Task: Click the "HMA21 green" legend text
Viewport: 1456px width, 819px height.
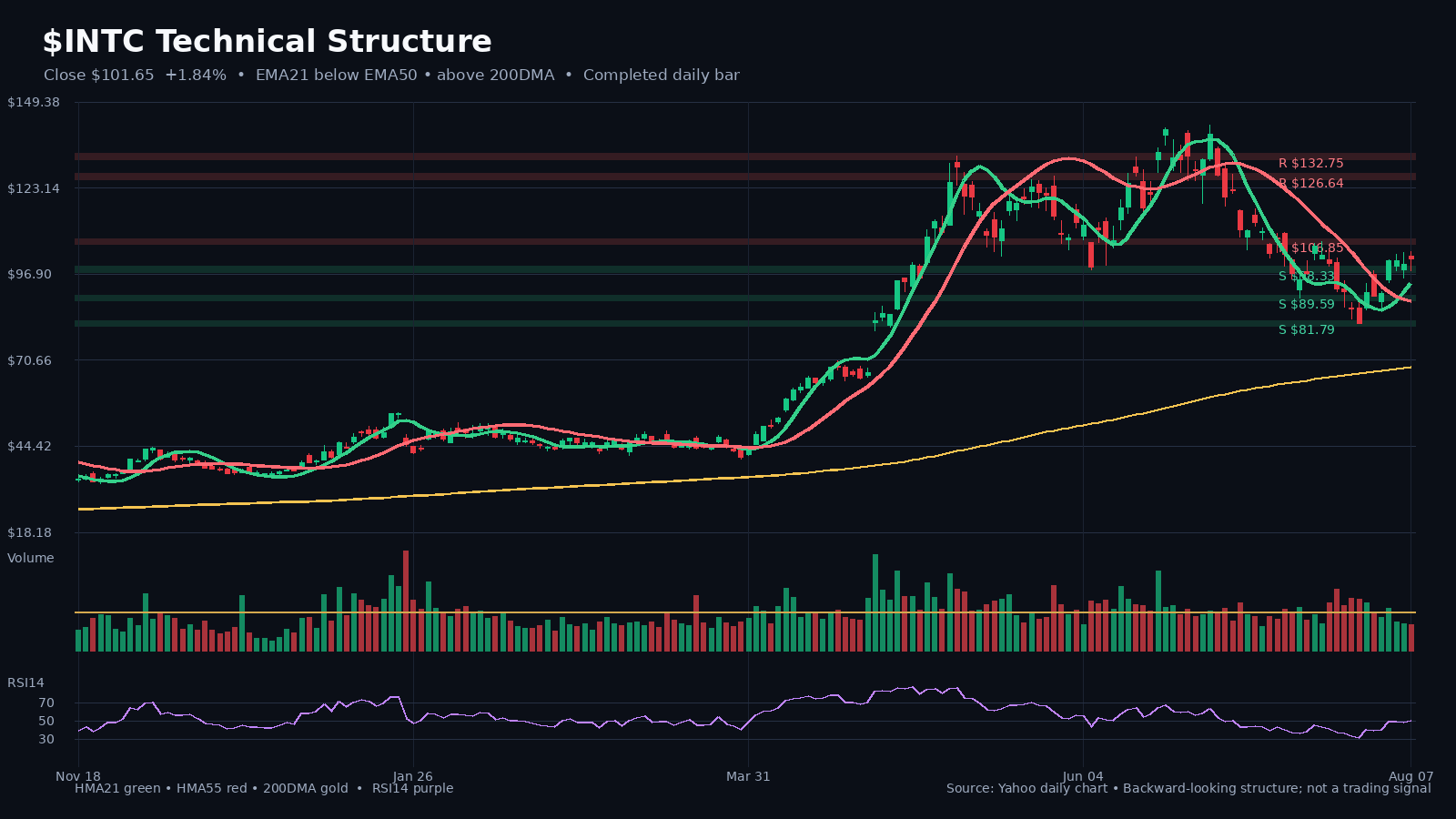Action: click(x=117, y=788)
